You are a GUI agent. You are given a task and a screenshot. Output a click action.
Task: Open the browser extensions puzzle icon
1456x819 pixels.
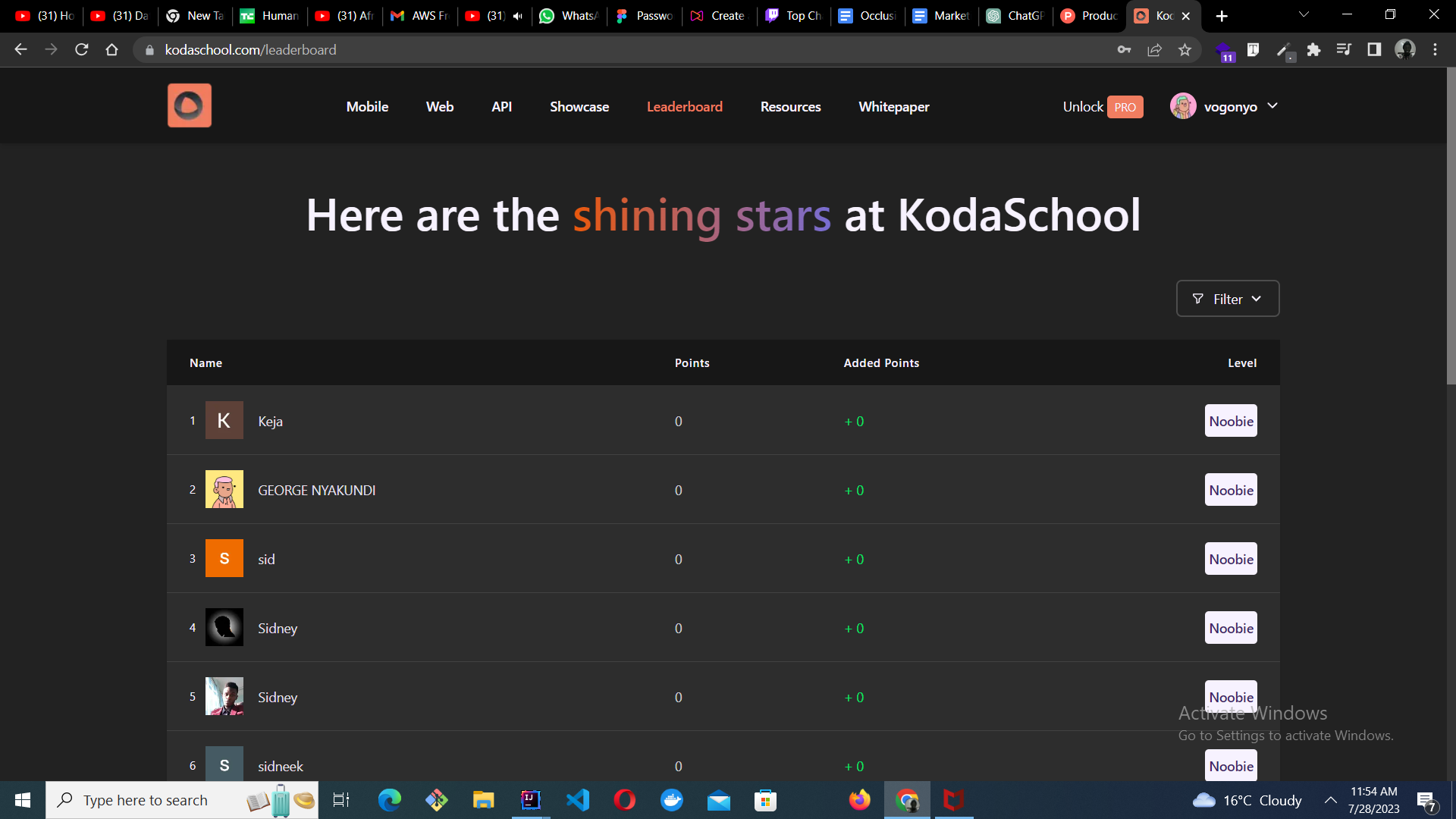coord(1313,49)
